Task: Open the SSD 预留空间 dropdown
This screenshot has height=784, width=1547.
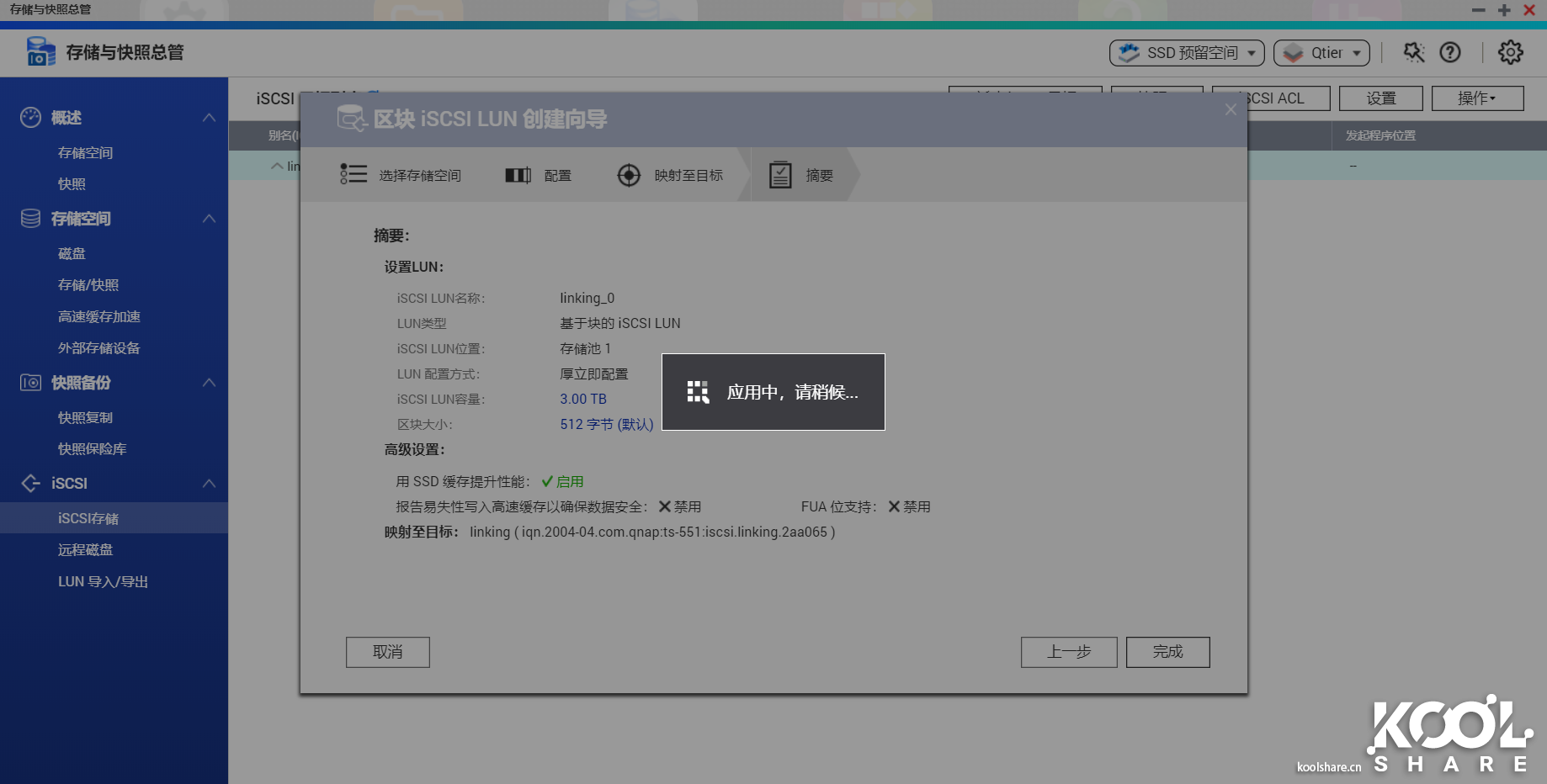Action: [1187, 53]
